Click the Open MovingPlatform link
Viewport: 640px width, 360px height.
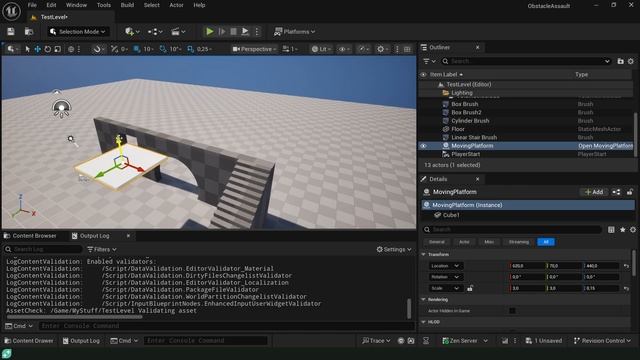[605, 146]
